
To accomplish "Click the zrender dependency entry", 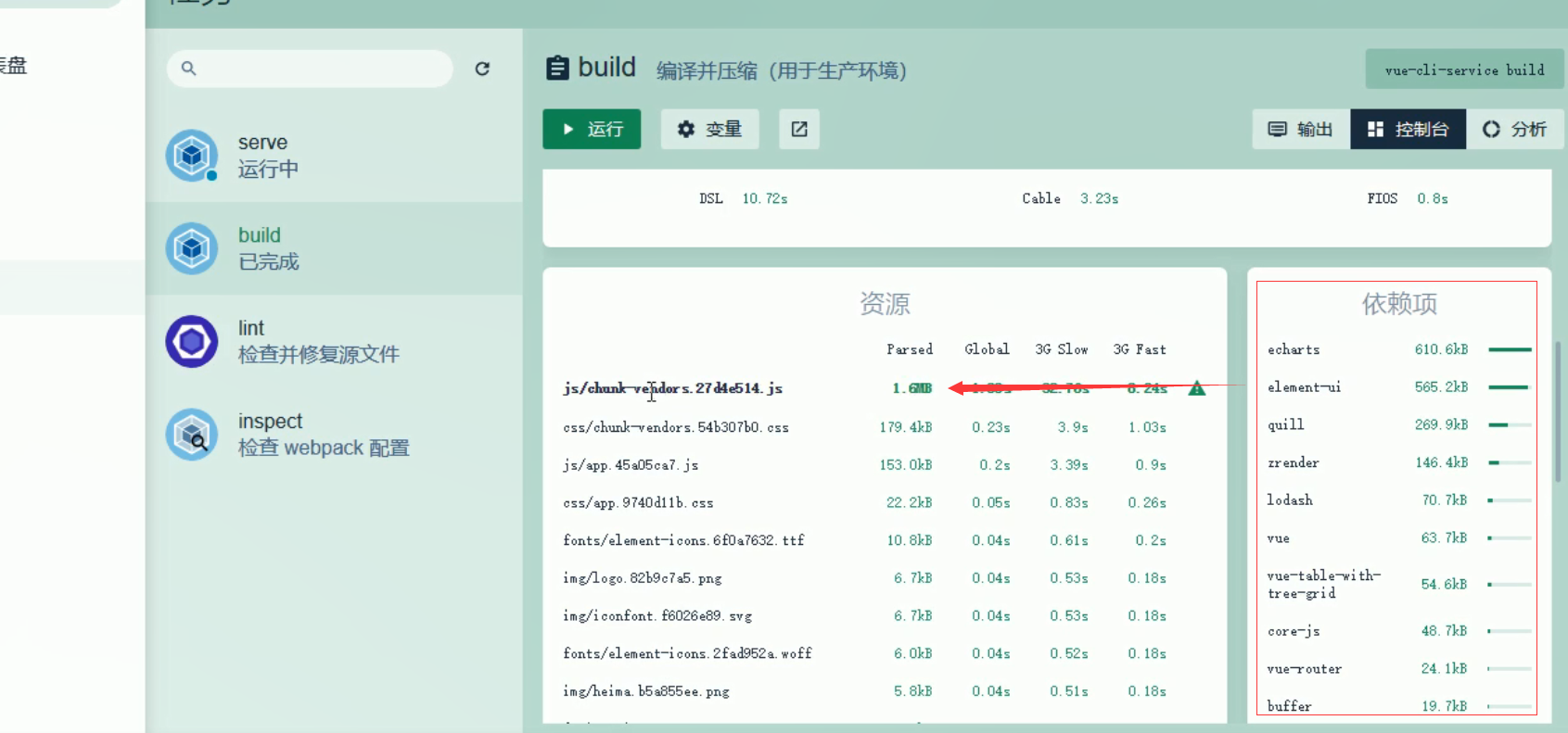I will tap(1293, 462).
